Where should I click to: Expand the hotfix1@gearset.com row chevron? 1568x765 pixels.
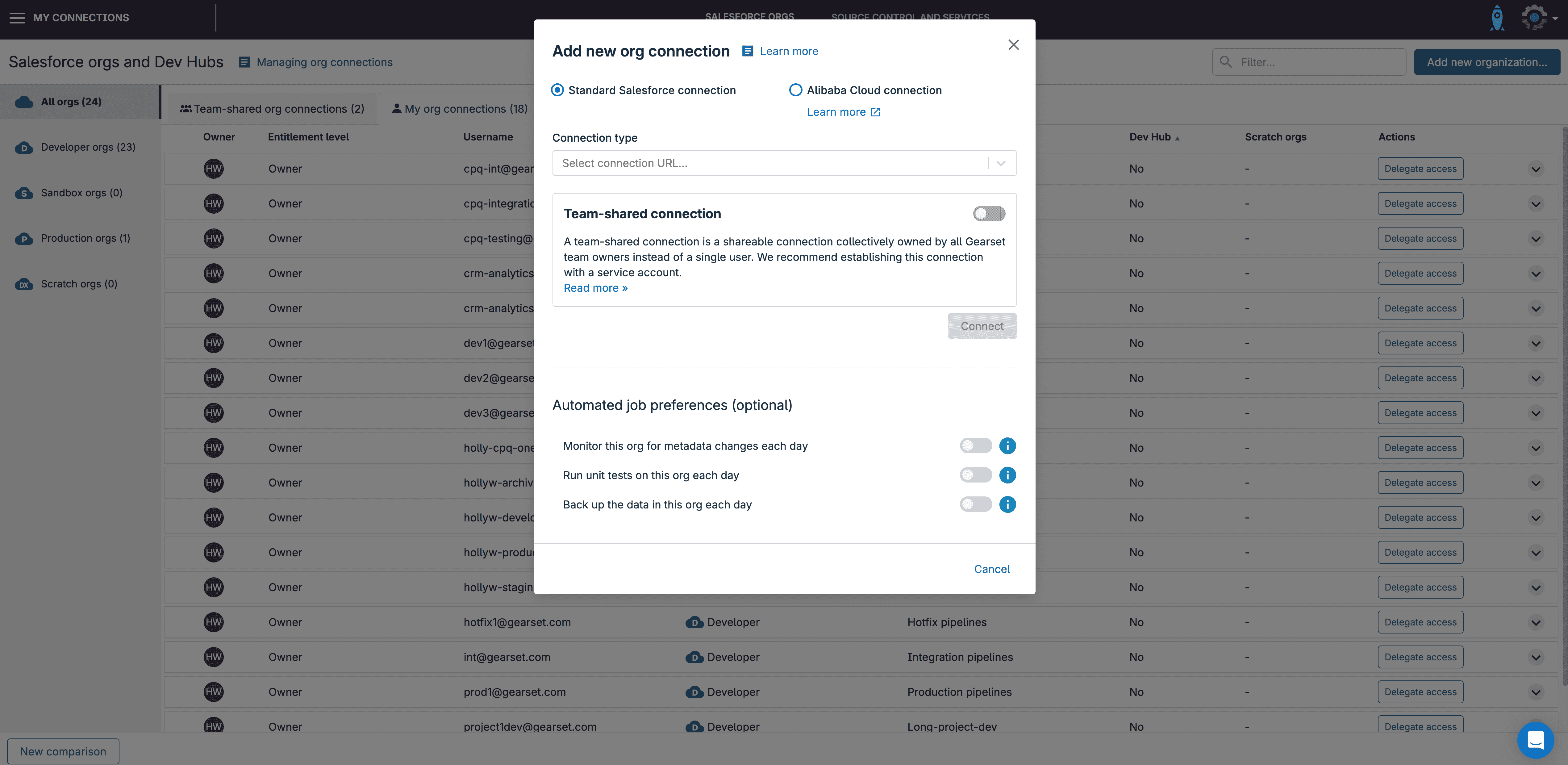pyautogui.click(x=1536, y=623)
